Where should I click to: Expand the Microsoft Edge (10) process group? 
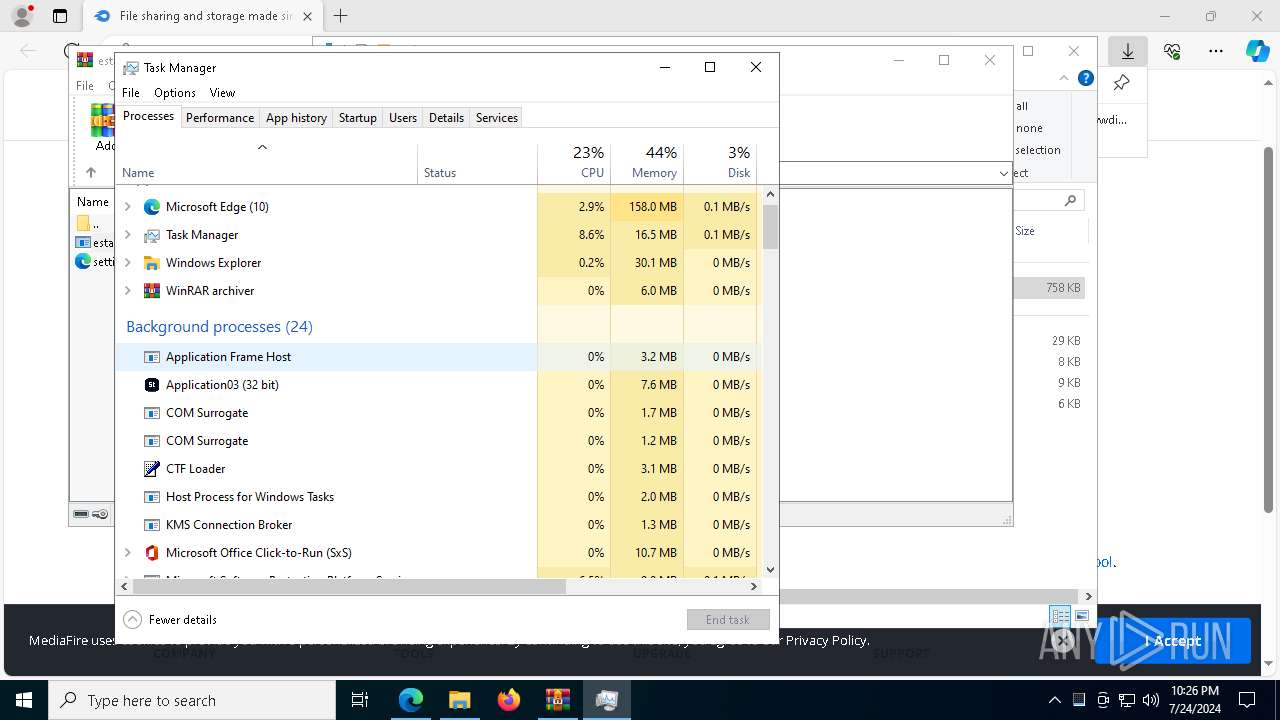[127, 207]
